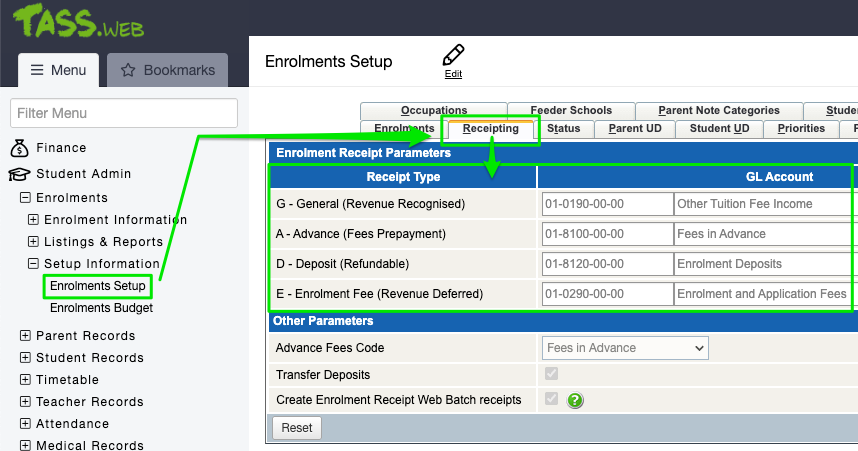This screenshot has width=858, height=451.
Task: Expand the Enrolment Information tree node
Action: (x=33, y=220)
